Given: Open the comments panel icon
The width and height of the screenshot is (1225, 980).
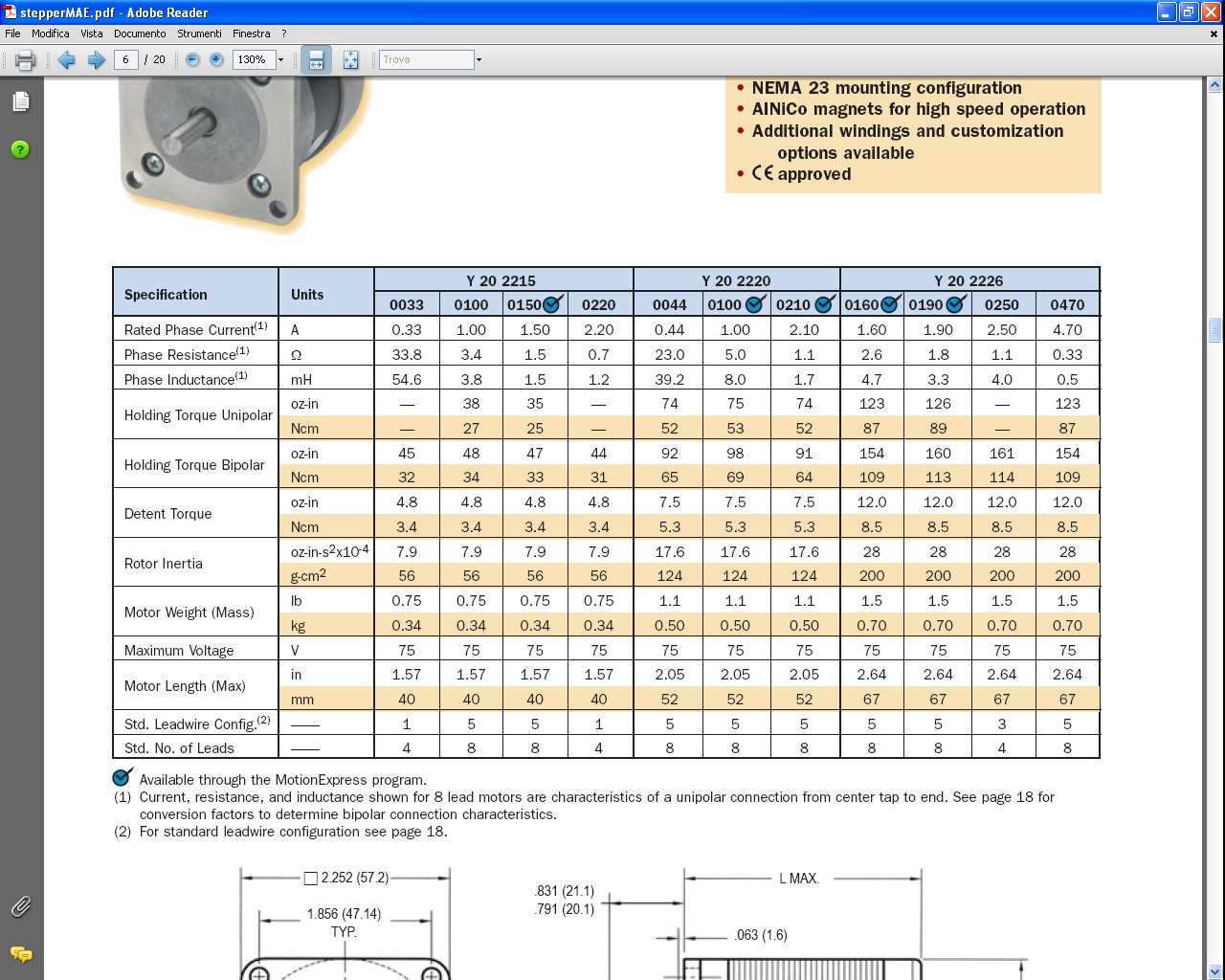Looking at the screenshot, I should pyautogui.click(x=21, y=953).
